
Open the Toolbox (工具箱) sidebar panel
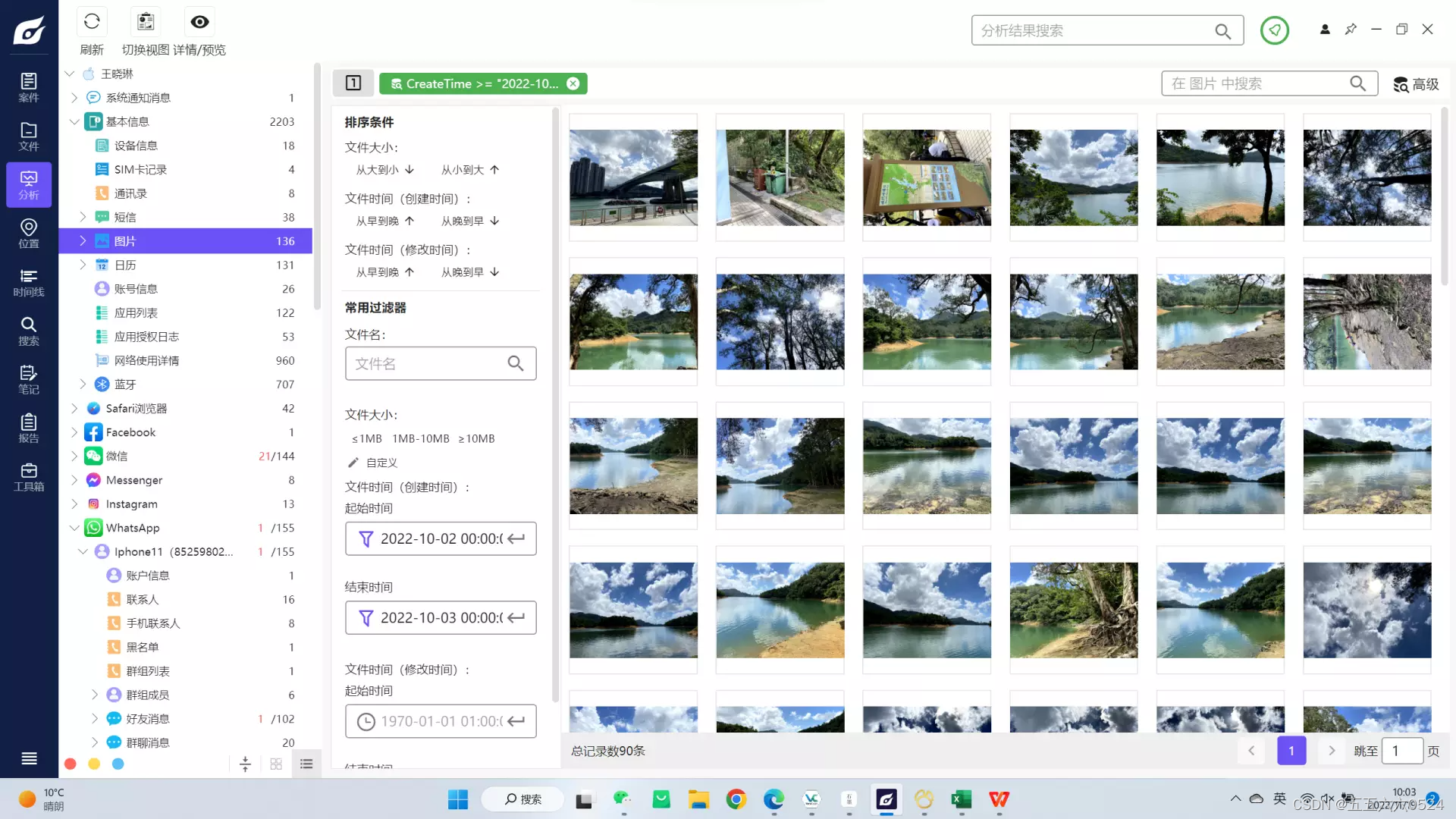coord(29,477)
